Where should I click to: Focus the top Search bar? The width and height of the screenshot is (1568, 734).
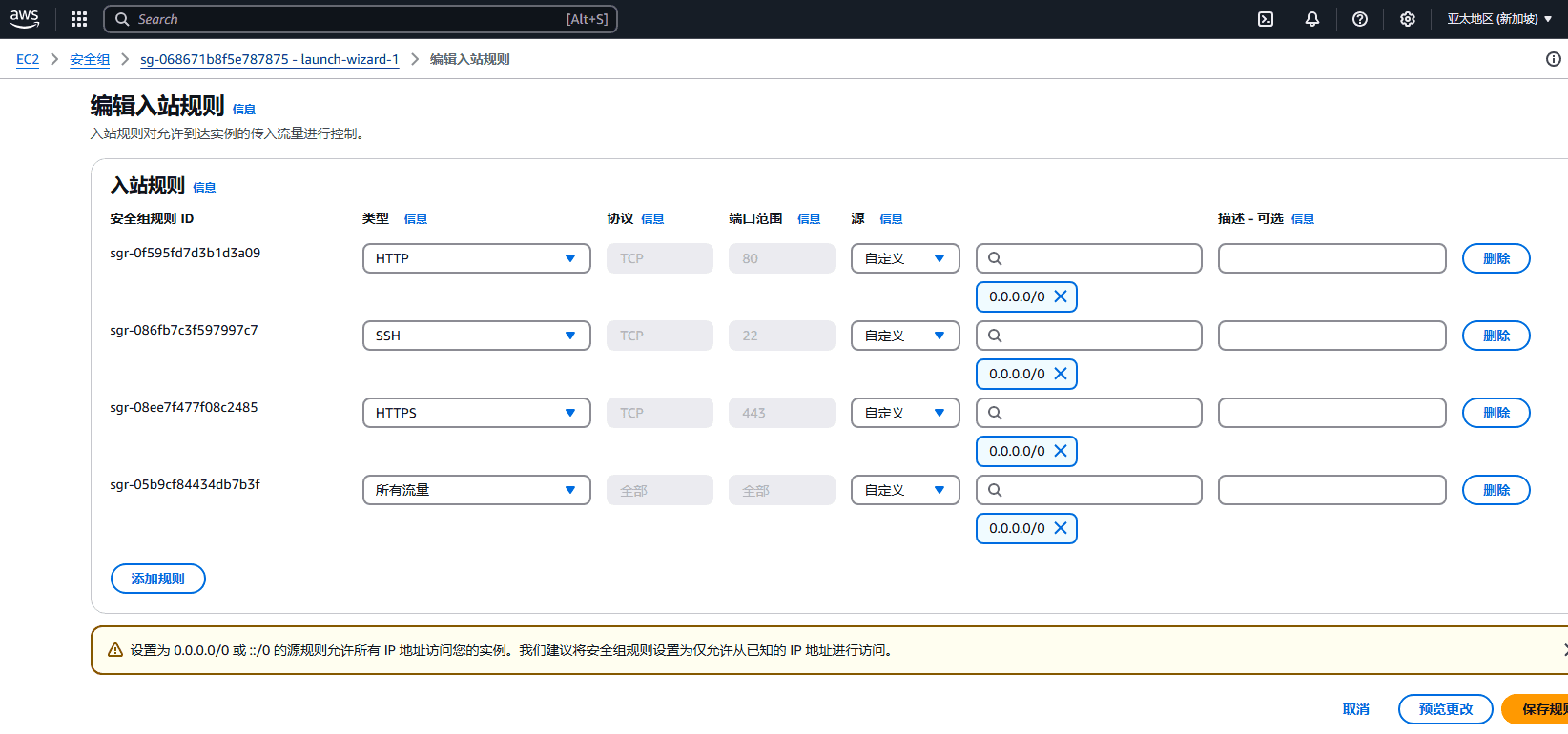361,19
